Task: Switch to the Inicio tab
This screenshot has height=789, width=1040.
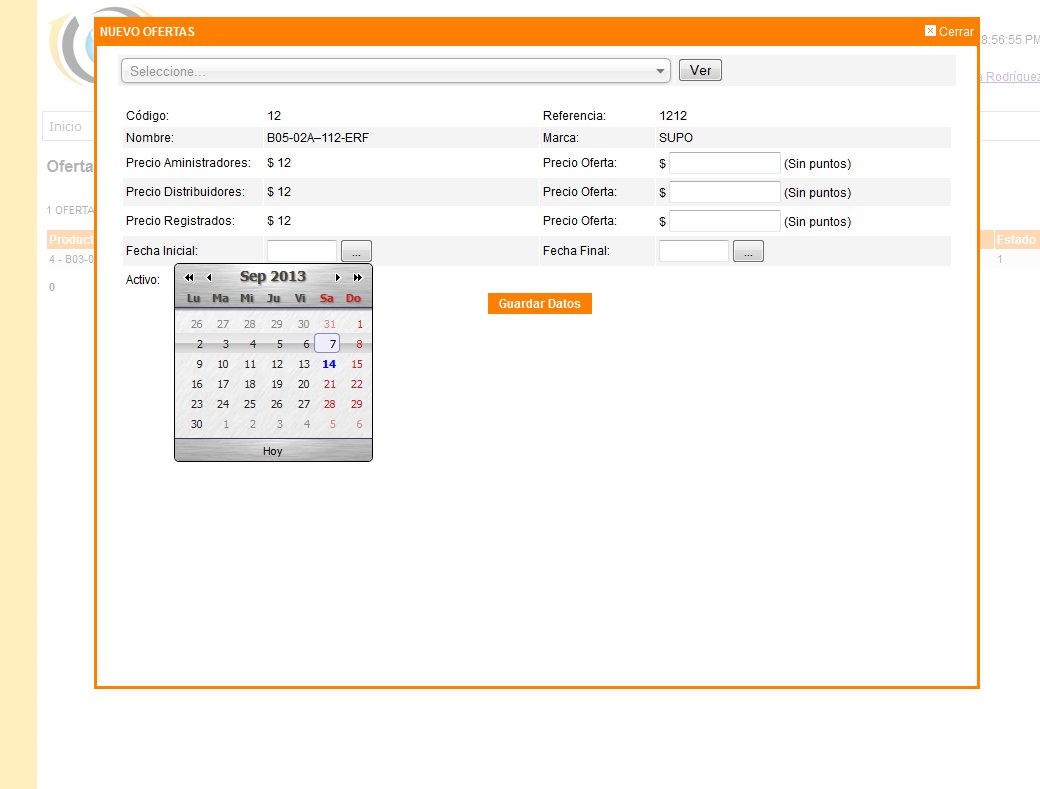Action: click(x=66, y=126)
